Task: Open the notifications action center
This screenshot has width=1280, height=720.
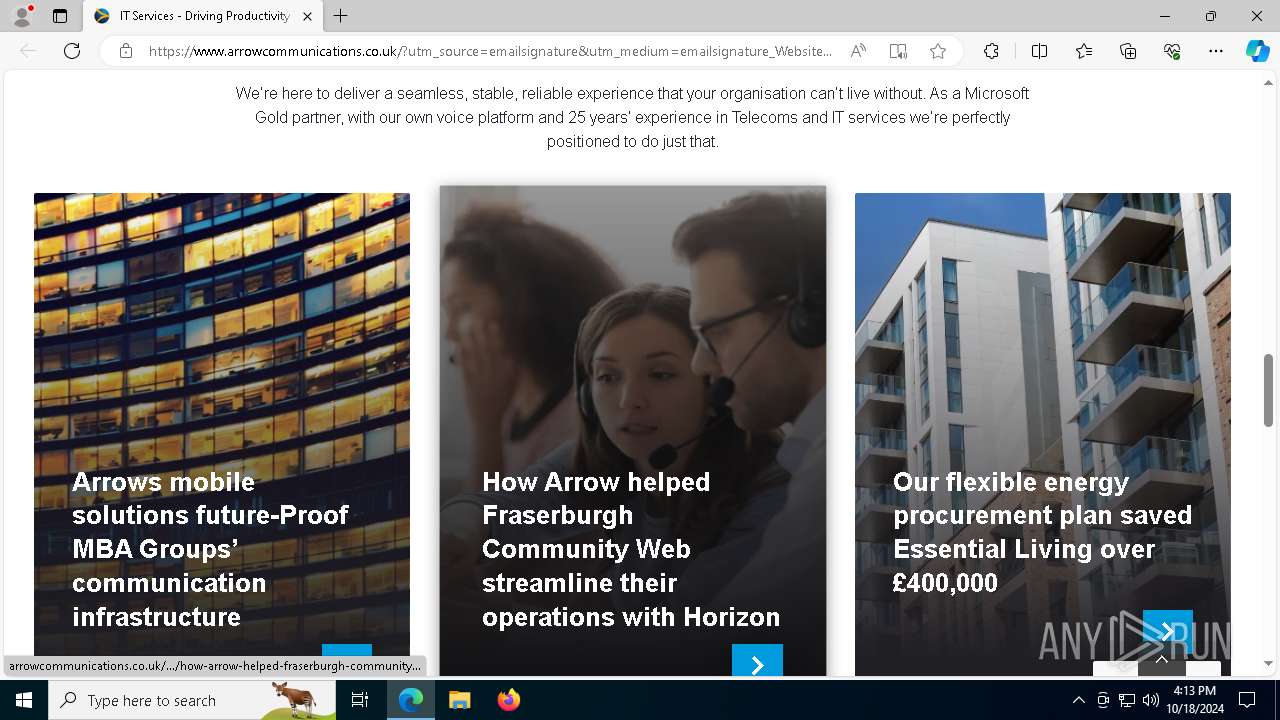Action: [x=1247, y=700]
